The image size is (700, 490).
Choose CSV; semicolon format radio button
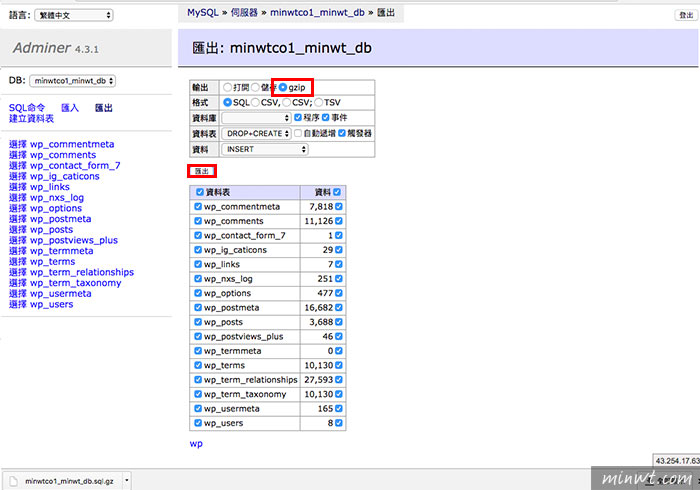click(287, 103)
